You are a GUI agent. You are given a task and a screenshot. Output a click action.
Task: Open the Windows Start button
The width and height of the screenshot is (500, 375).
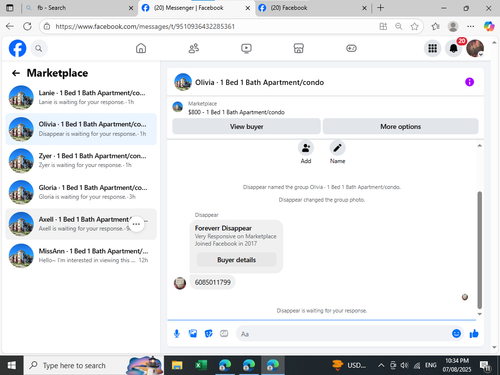tap(11, 365)
